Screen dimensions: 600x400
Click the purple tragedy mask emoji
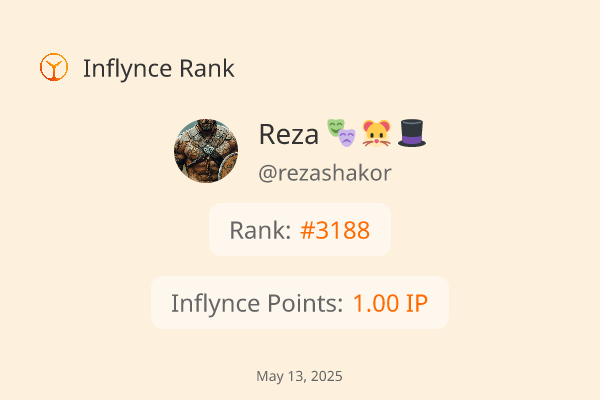click(x=347, y=138)
